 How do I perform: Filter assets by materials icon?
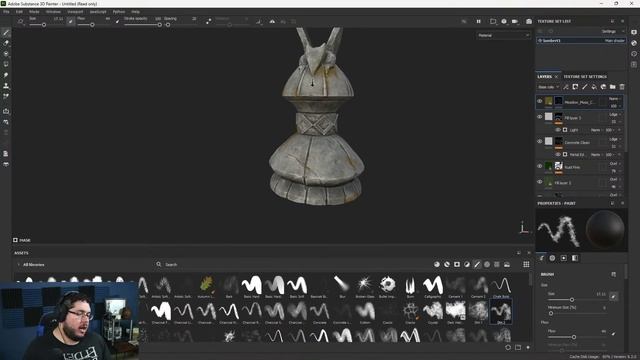[x=437, y=264]
